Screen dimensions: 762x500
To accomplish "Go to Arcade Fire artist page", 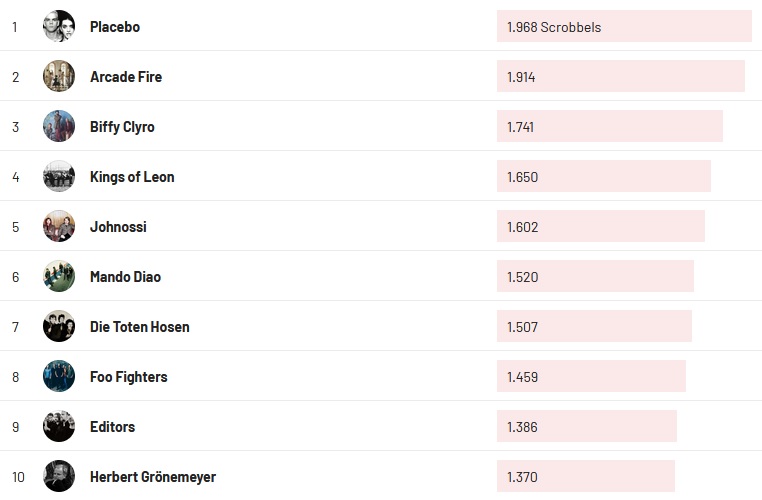I will click(126, 77).
